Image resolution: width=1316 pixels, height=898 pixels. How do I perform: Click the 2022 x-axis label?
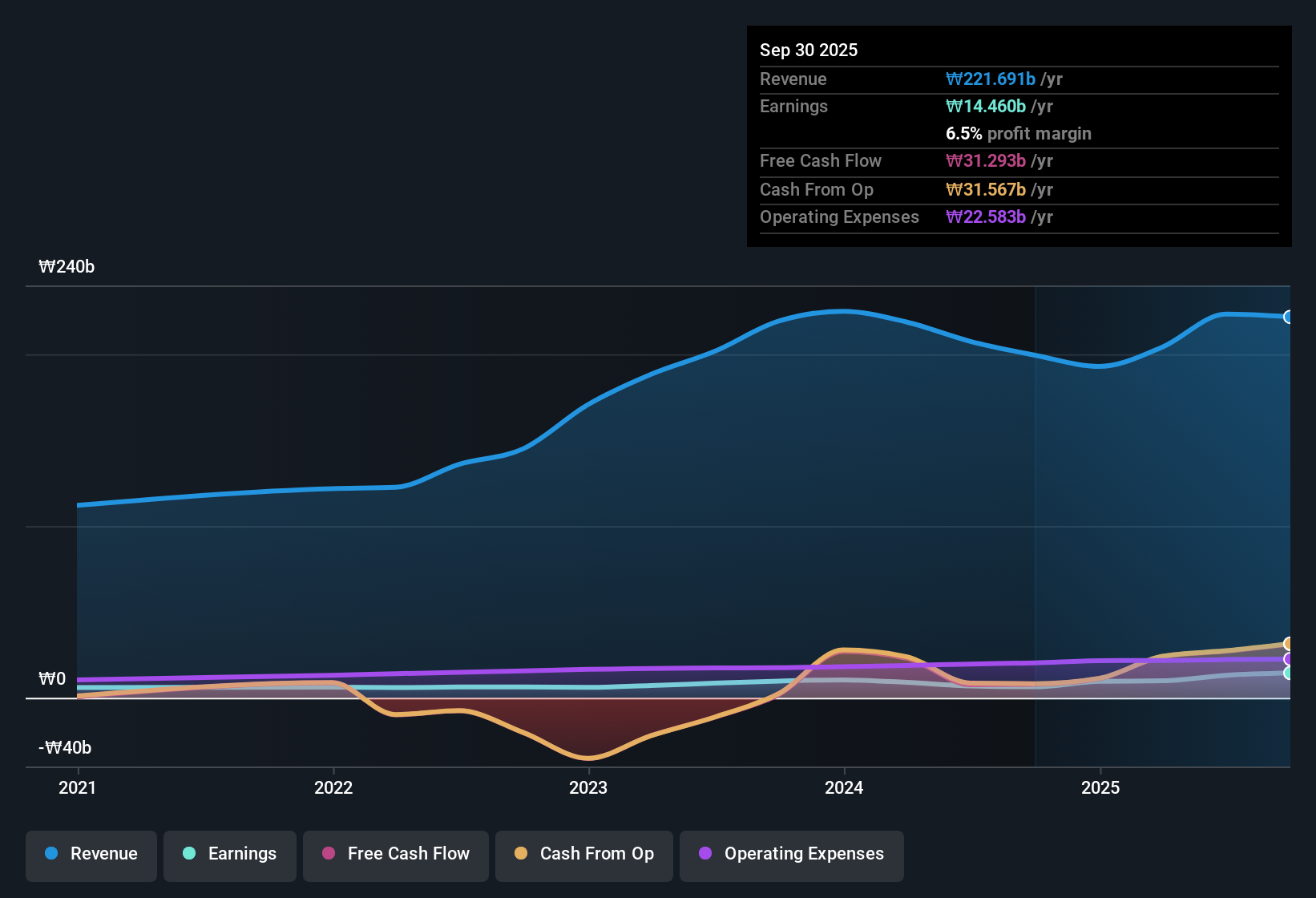click(x=333, y=787)
